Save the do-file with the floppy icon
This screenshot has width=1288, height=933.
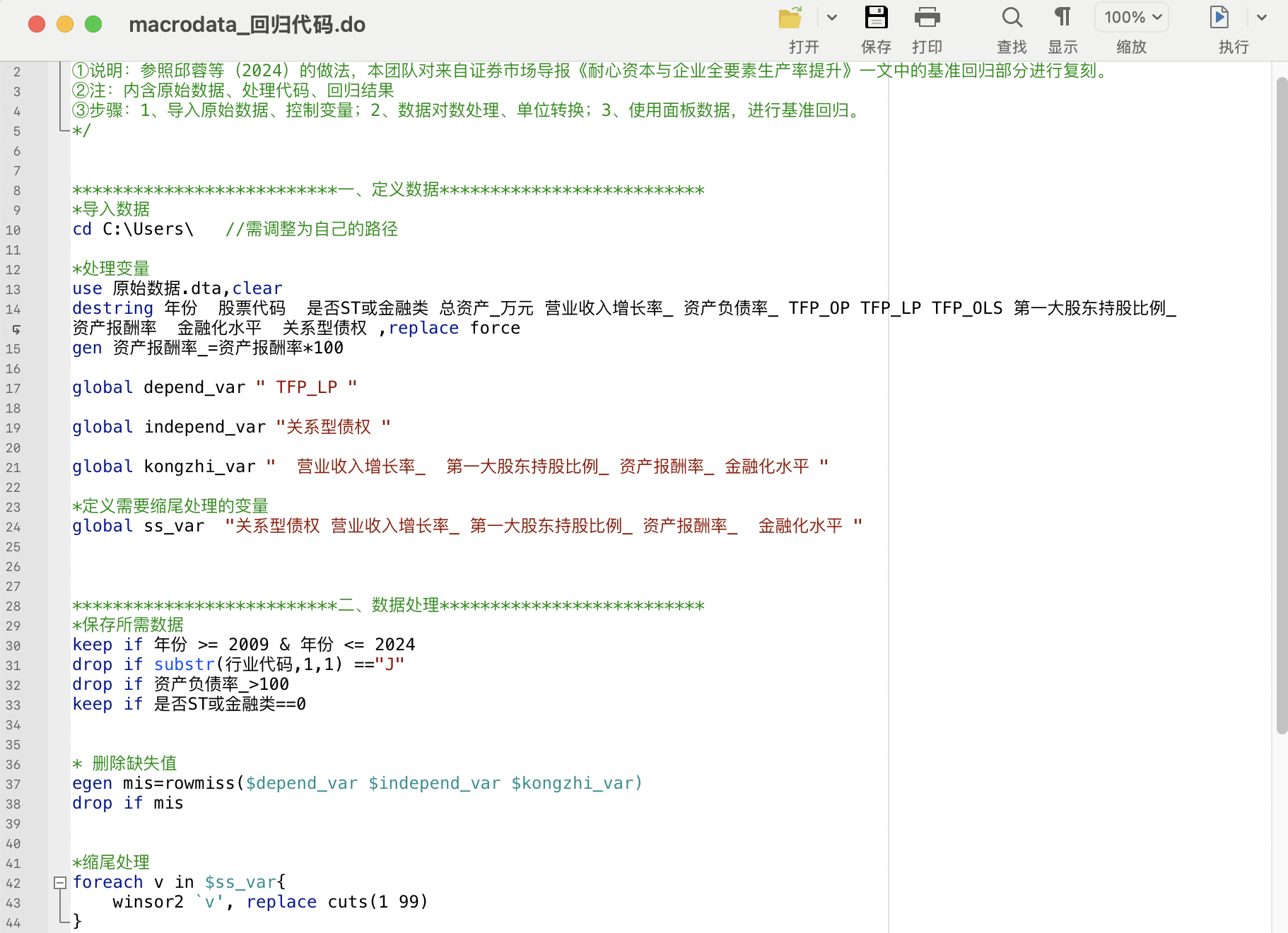pyautogui.click(x=876, y=18)
